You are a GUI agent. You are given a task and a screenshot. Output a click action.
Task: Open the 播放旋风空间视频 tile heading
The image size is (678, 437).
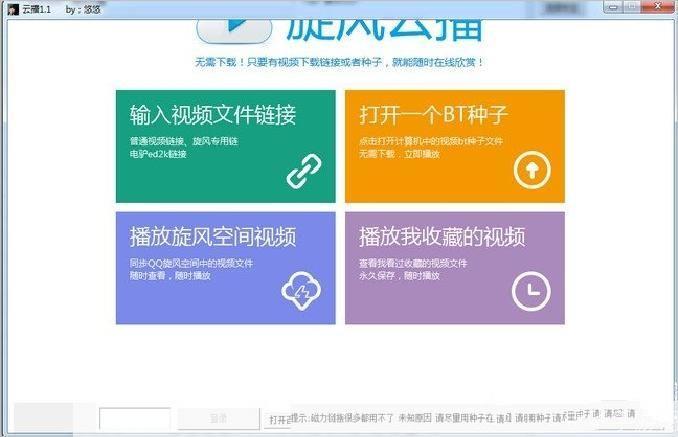tap(213, 236)
